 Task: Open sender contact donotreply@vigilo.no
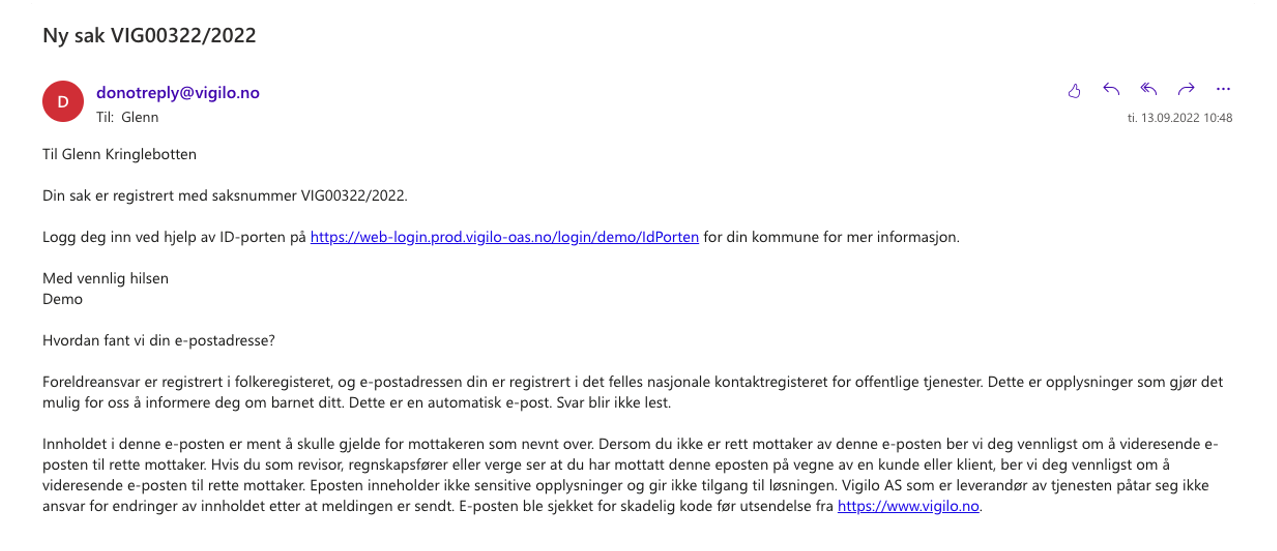pyautogui.click(x=178, y=92)
